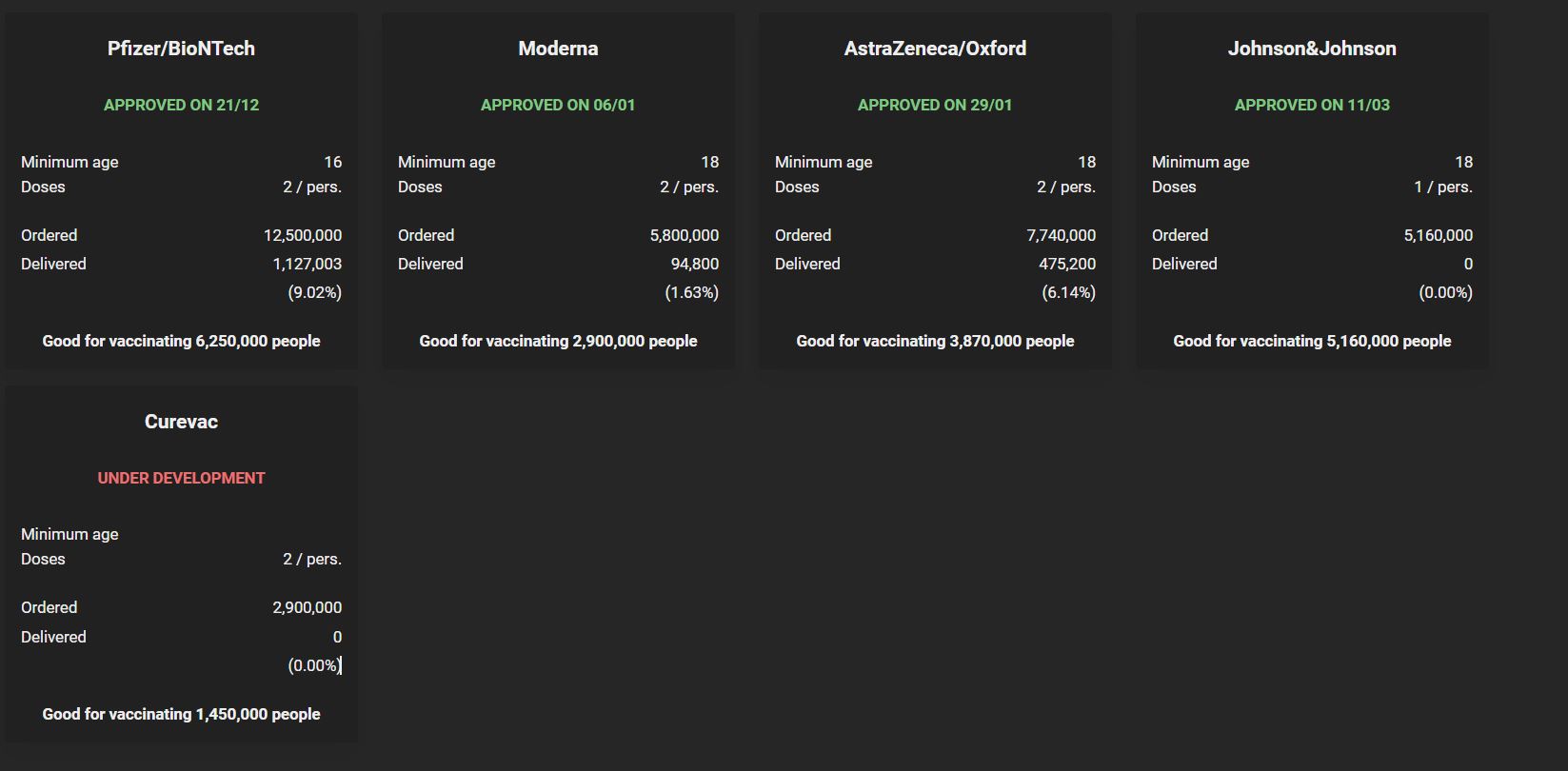
Task: Click the ordered amount 7,740,000
Action: (x=1062, y=235)
